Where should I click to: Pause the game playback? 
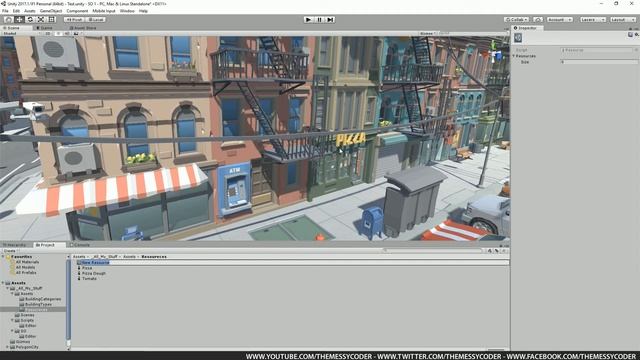pyautogui.click(x=319, y=19)
